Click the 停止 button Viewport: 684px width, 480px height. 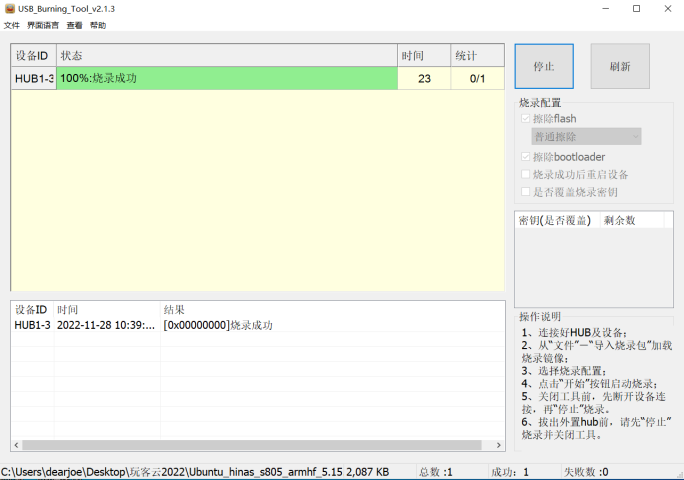click(x=544, y=66)
